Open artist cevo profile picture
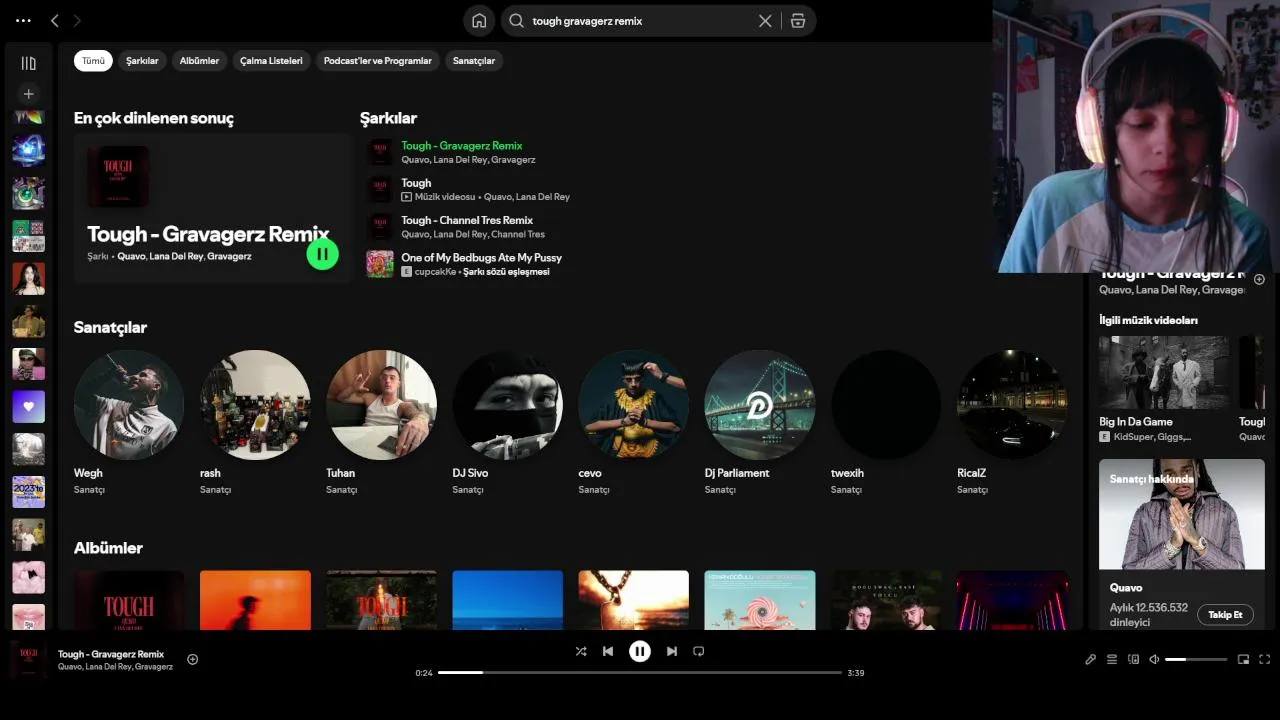This screenshot has height=720, width=1280. coord(633,405)
